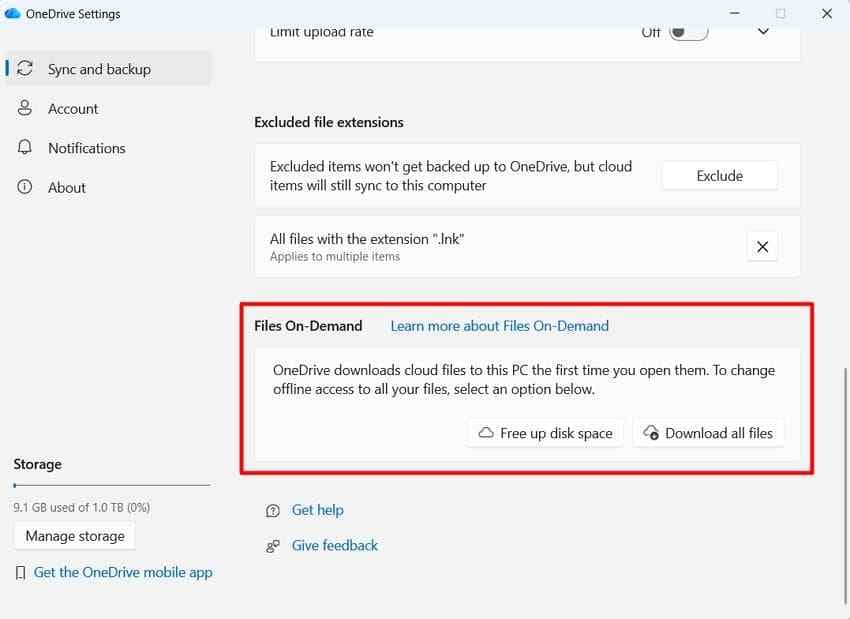Click the 9.1 GB used of 1.0 TB text
The height and width of the screenshot is (619, 850).
82,507
